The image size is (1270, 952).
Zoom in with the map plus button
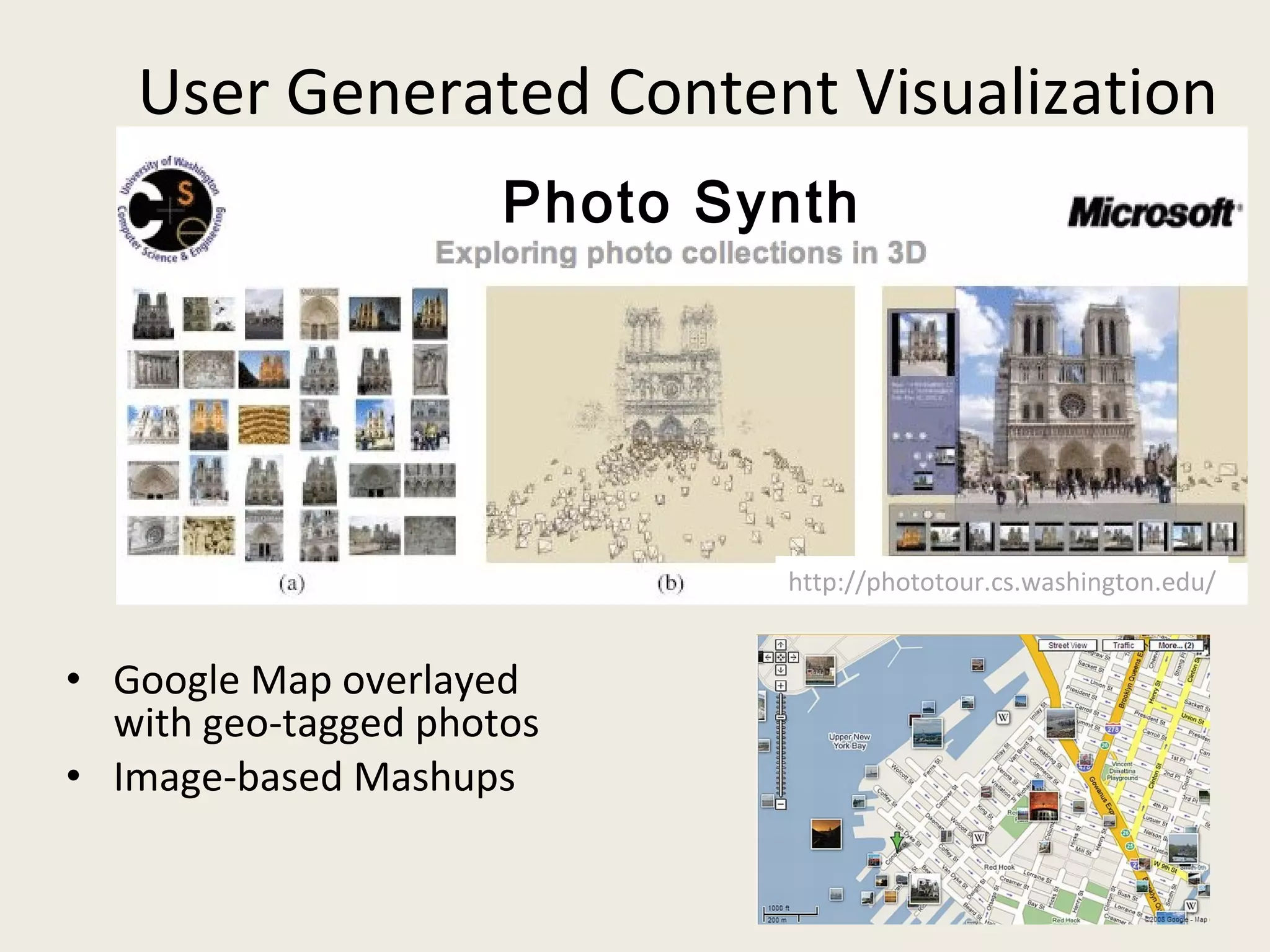tap(781, 685)
